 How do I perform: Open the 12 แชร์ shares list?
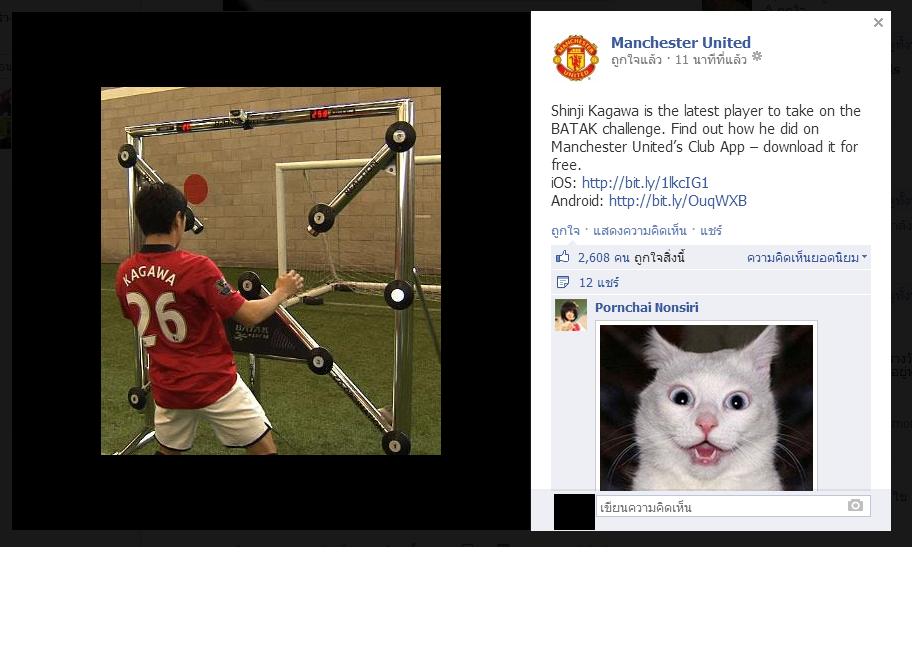(x=598, y=282)
